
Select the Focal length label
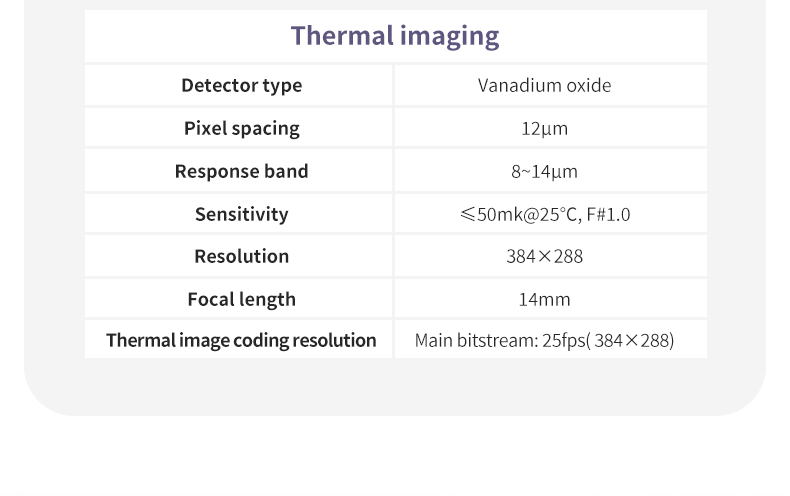point(241,299)
